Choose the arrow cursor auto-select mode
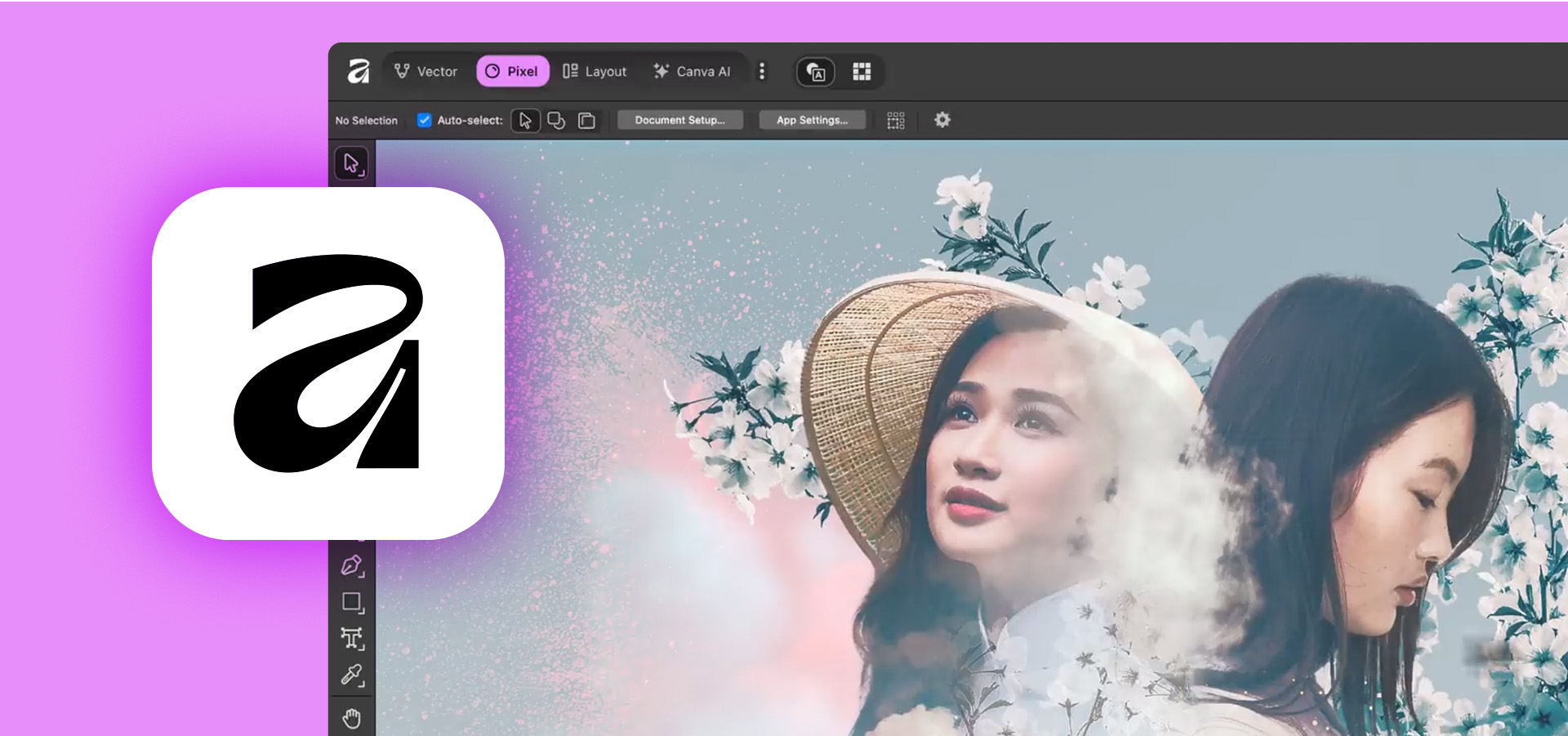Image resolution: width=1568 pixels, height=736 pixels. [x=525, y=120]
